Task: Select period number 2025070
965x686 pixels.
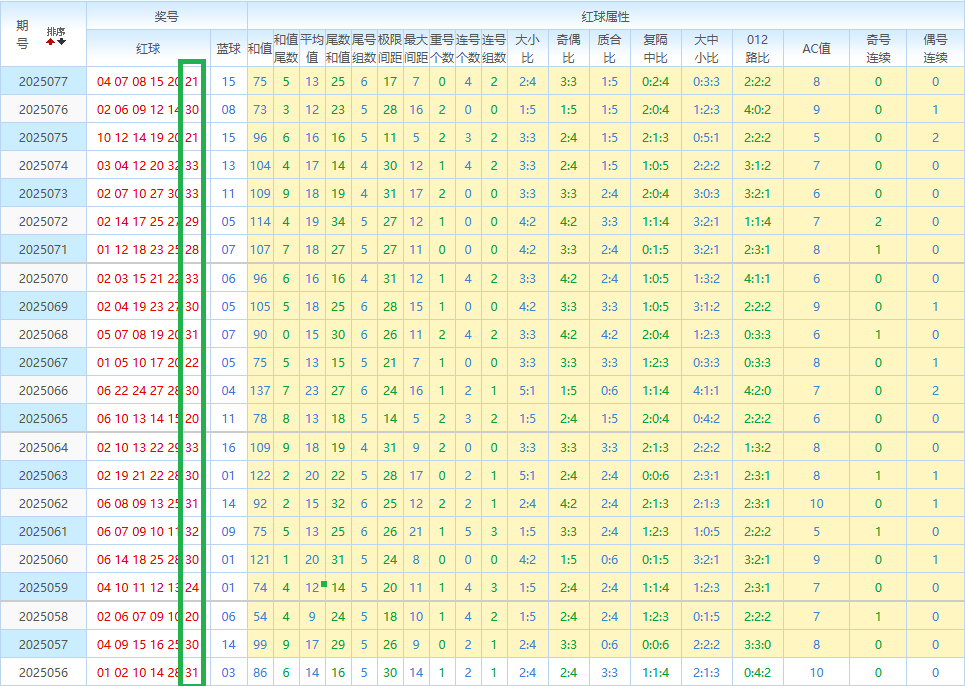Action: tap(43, 278)
